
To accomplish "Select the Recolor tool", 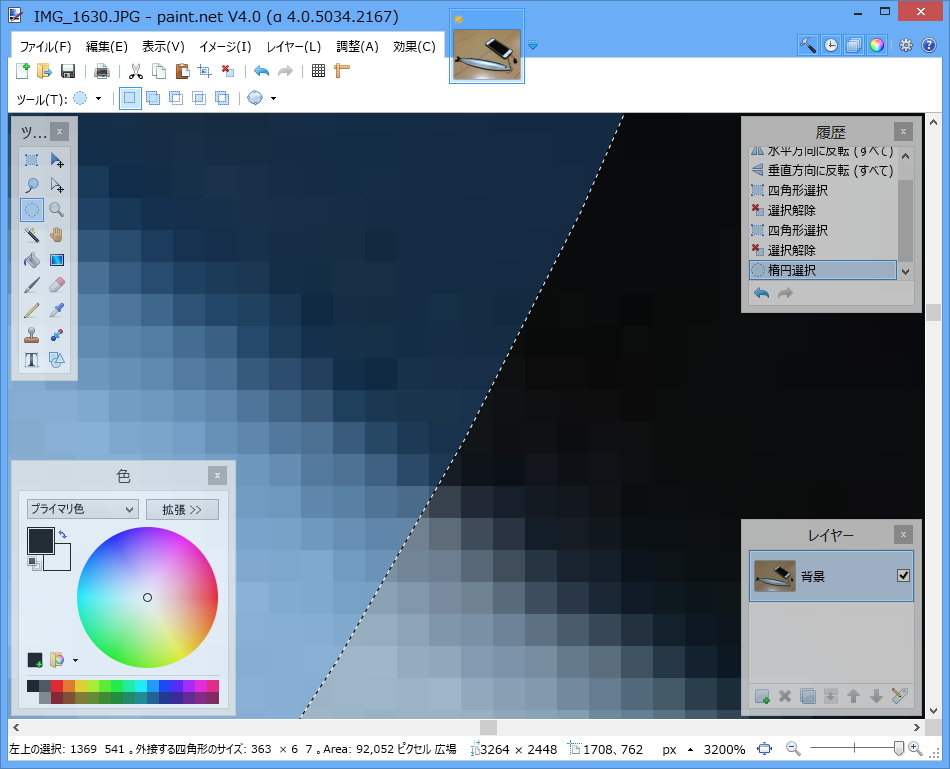I will point(57,335).
